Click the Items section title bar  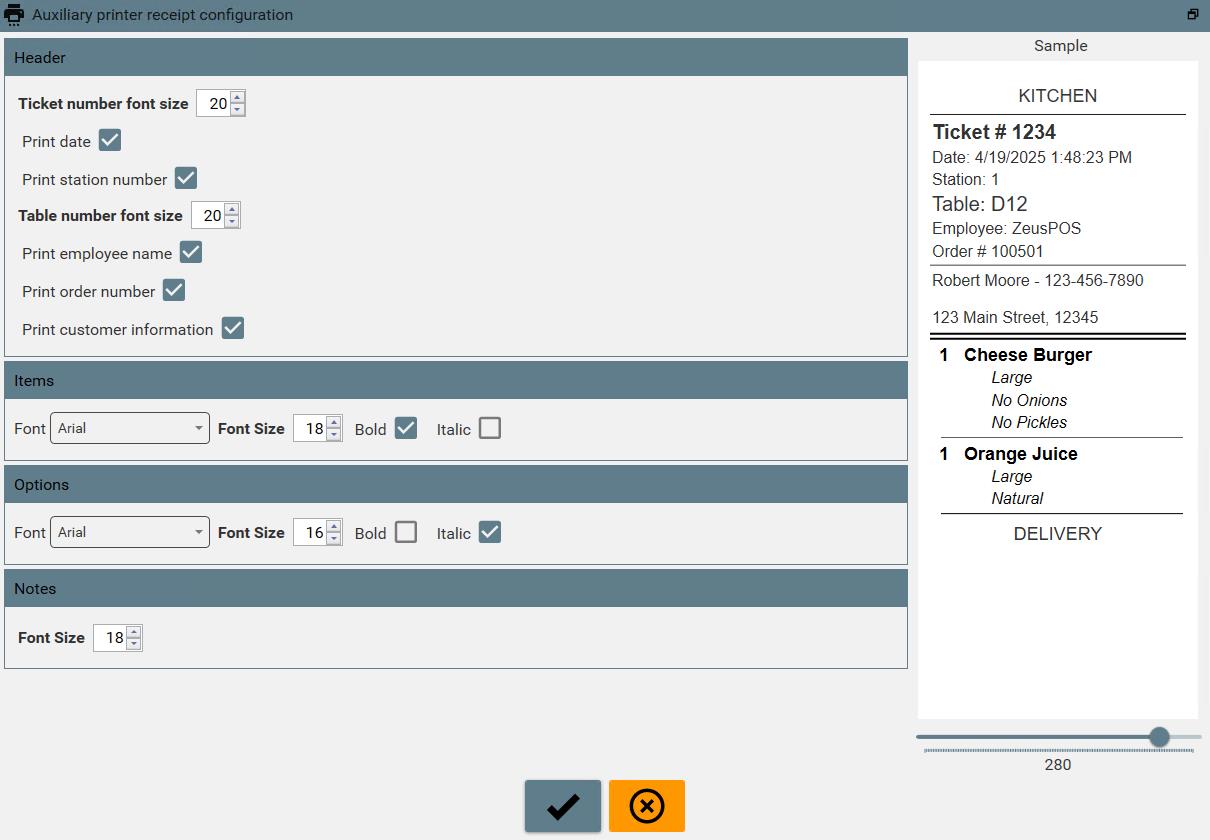click(x=456, y=380)
